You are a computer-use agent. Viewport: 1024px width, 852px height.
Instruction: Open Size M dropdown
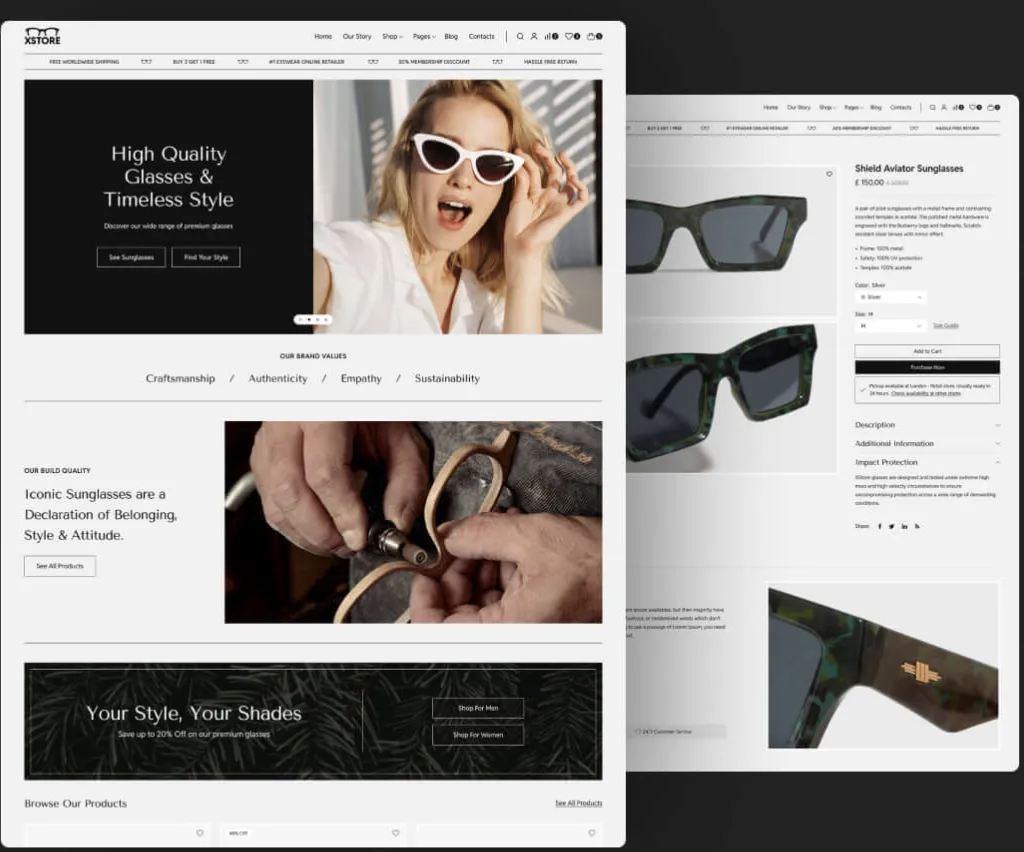(x=890, y=326)
